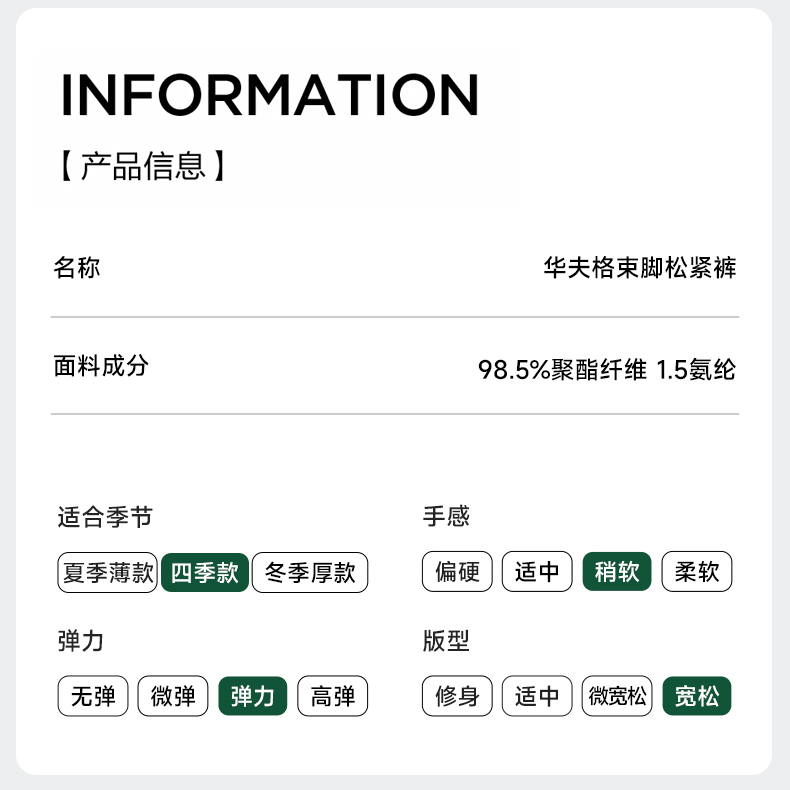Pick the 高弹 elasticity option
This screenshot has width=790, height=790.
tap(333, 696)
